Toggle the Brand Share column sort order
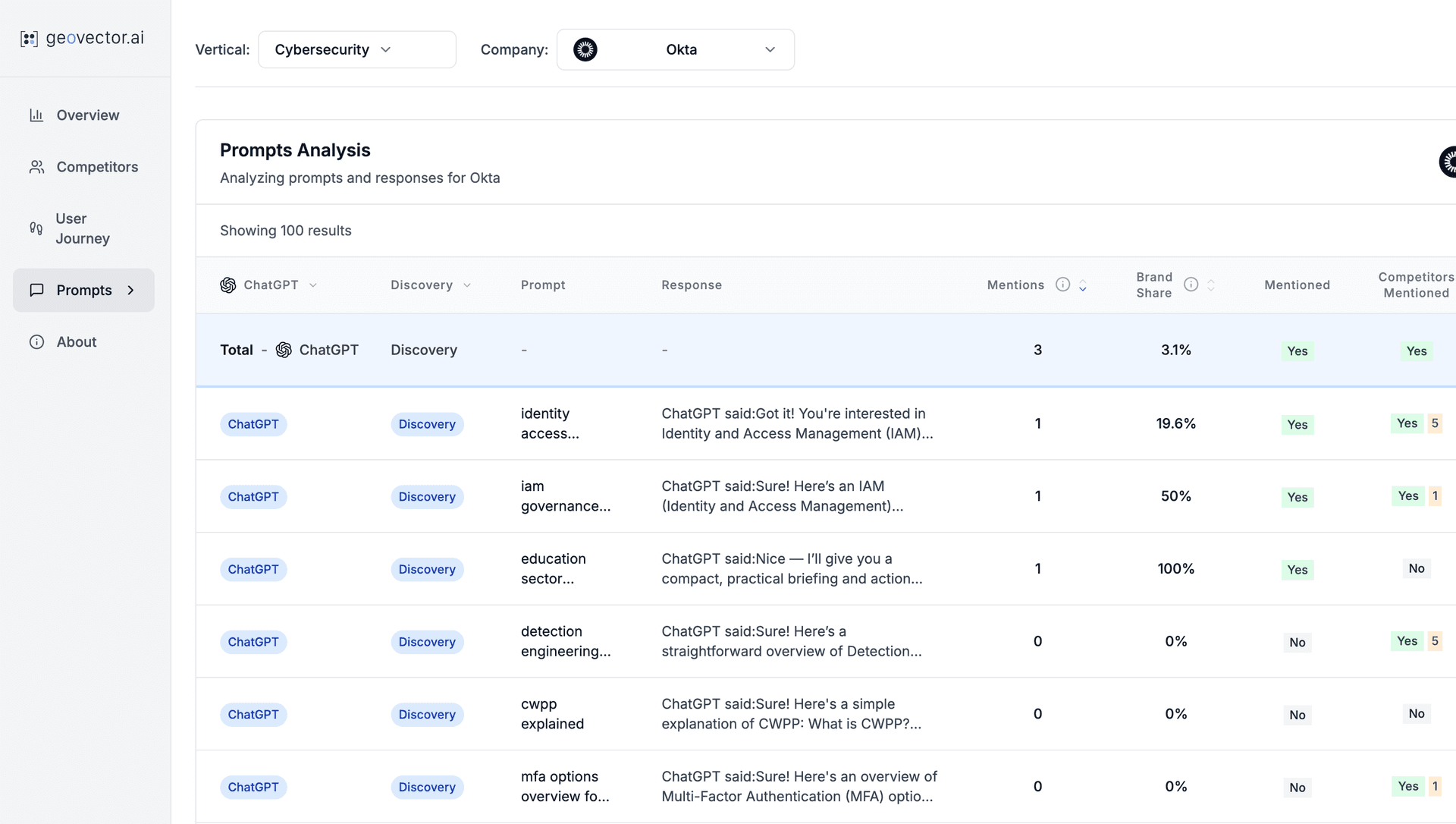This screenshot has height=824, width=1456. pos(1211,285)
